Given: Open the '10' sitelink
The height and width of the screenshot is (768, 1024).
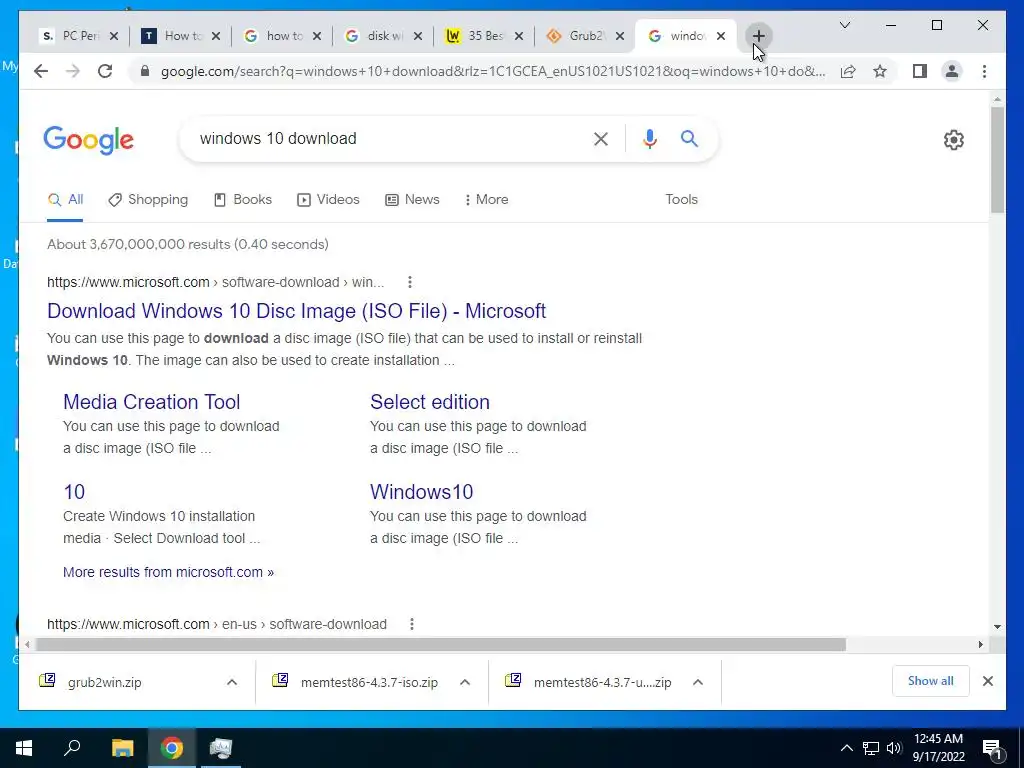Looking at the screenshot, I should tap(74, 492).
